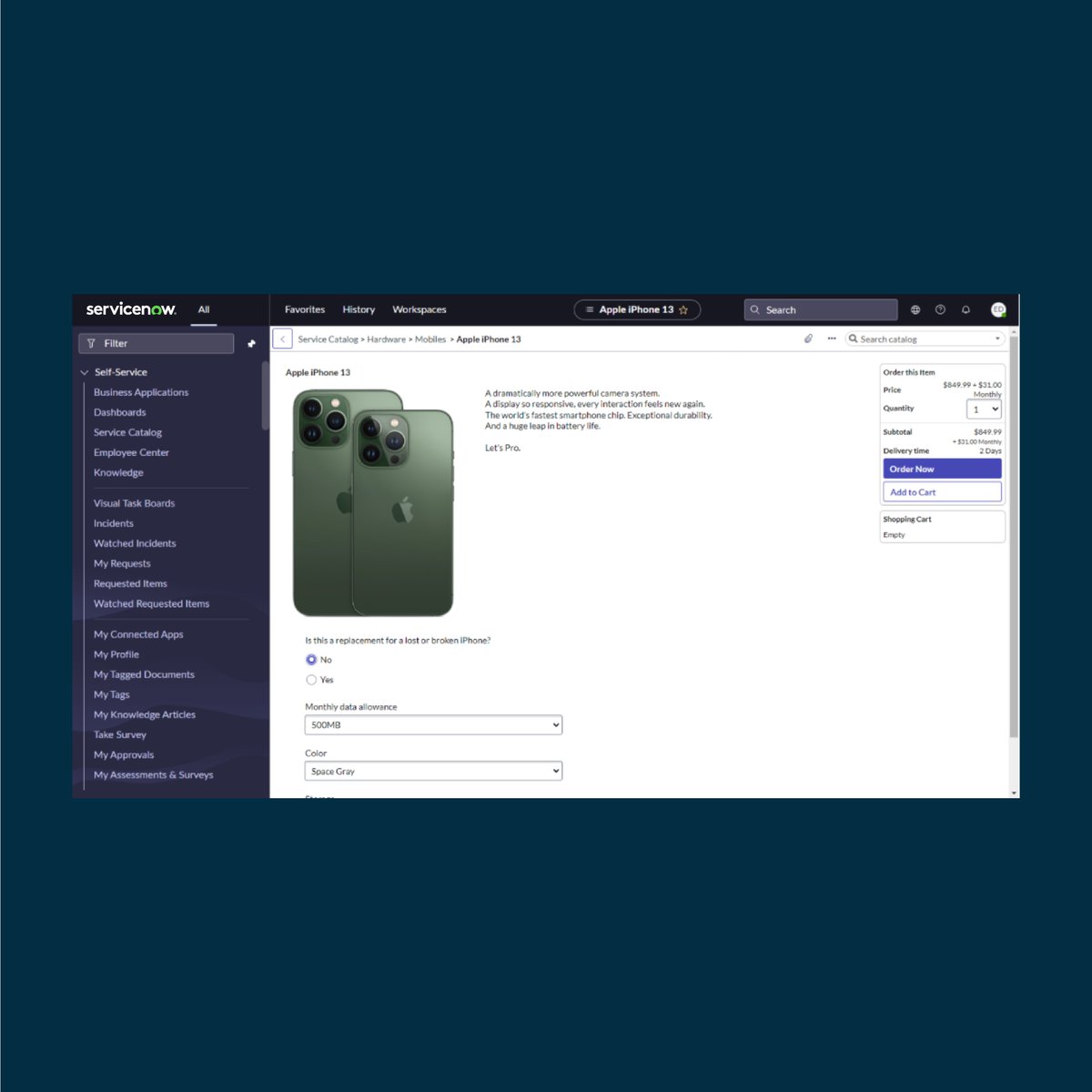Go to Hardware breadcrumb
Viewport: 1092px width, 1092px height.
(x=387, y=339)
